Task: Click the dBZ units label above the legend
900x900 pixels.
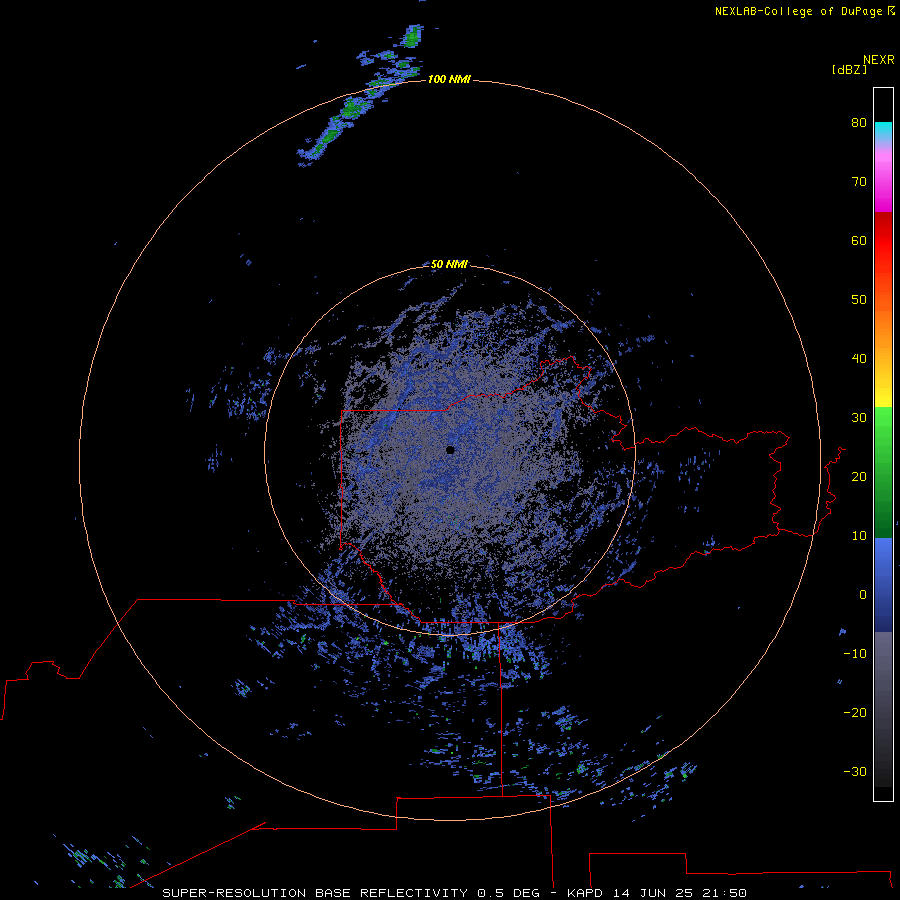Action: pyautogui.click(x=849, y=69)
